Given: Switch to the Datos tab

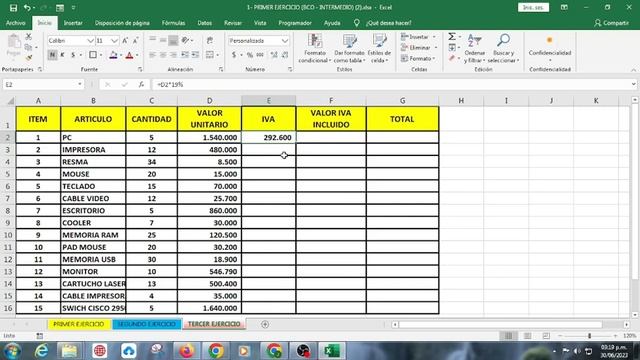Looking at the screenshot, I should tap(204, 23).
